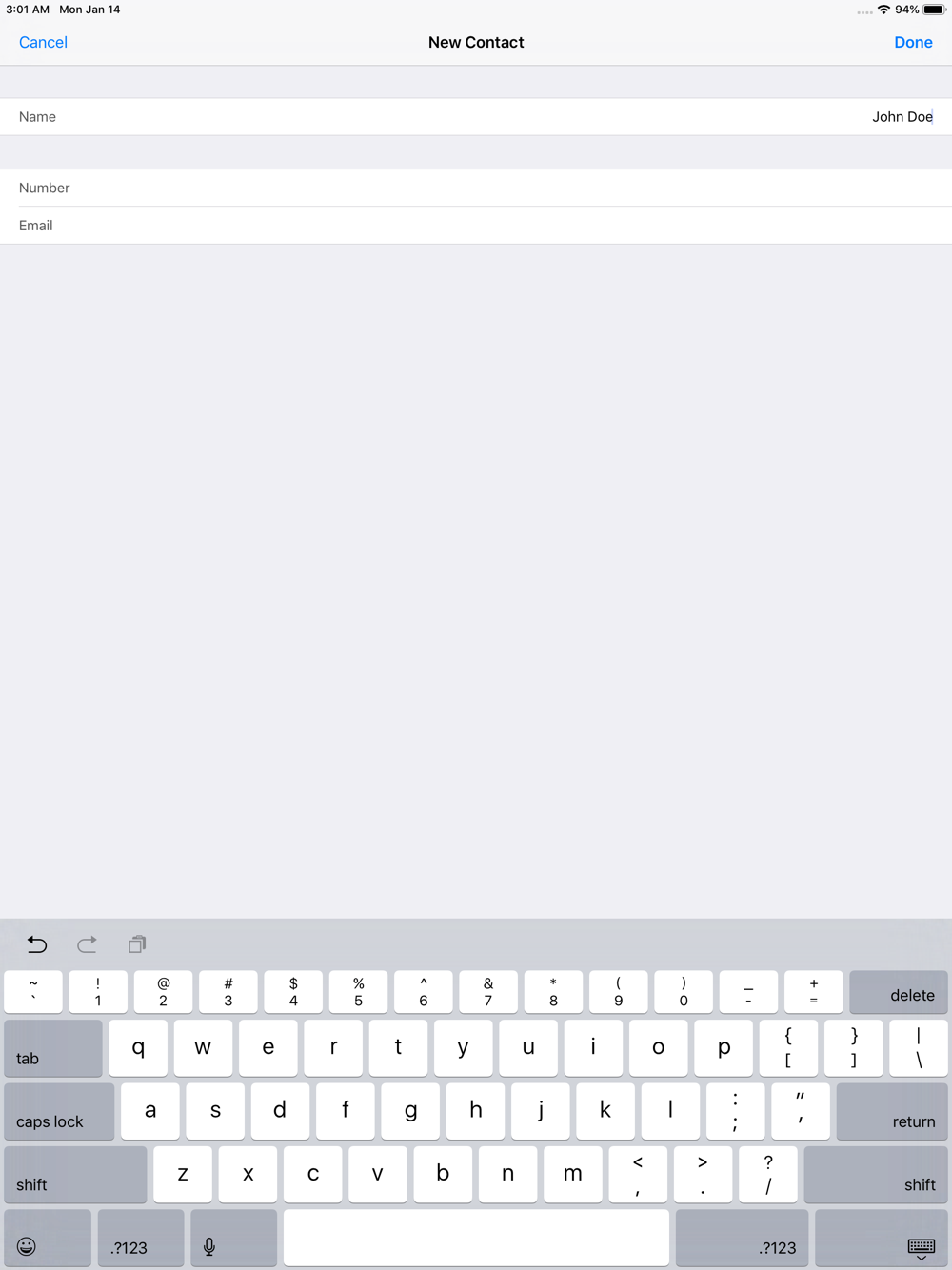Tap the period greater-than key
Image resolution: width=952 pixels, height=1270 pixels.
(x=703, y=1175)
